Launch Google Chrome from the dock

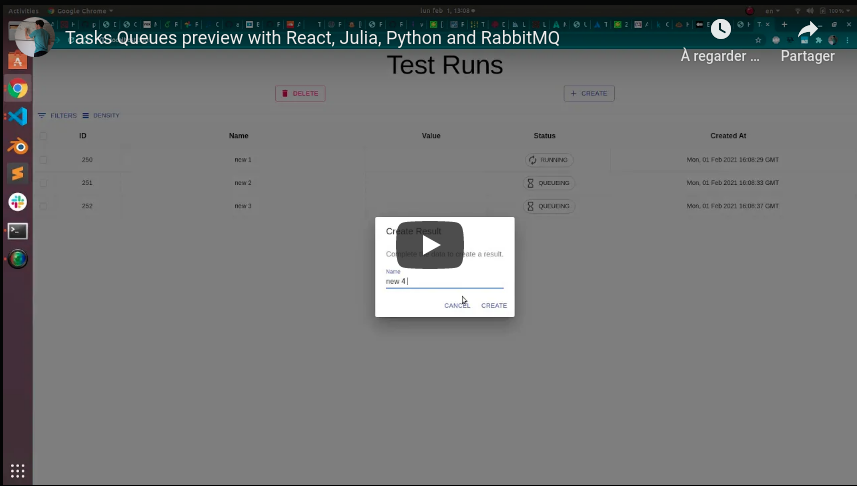point(17,89)
